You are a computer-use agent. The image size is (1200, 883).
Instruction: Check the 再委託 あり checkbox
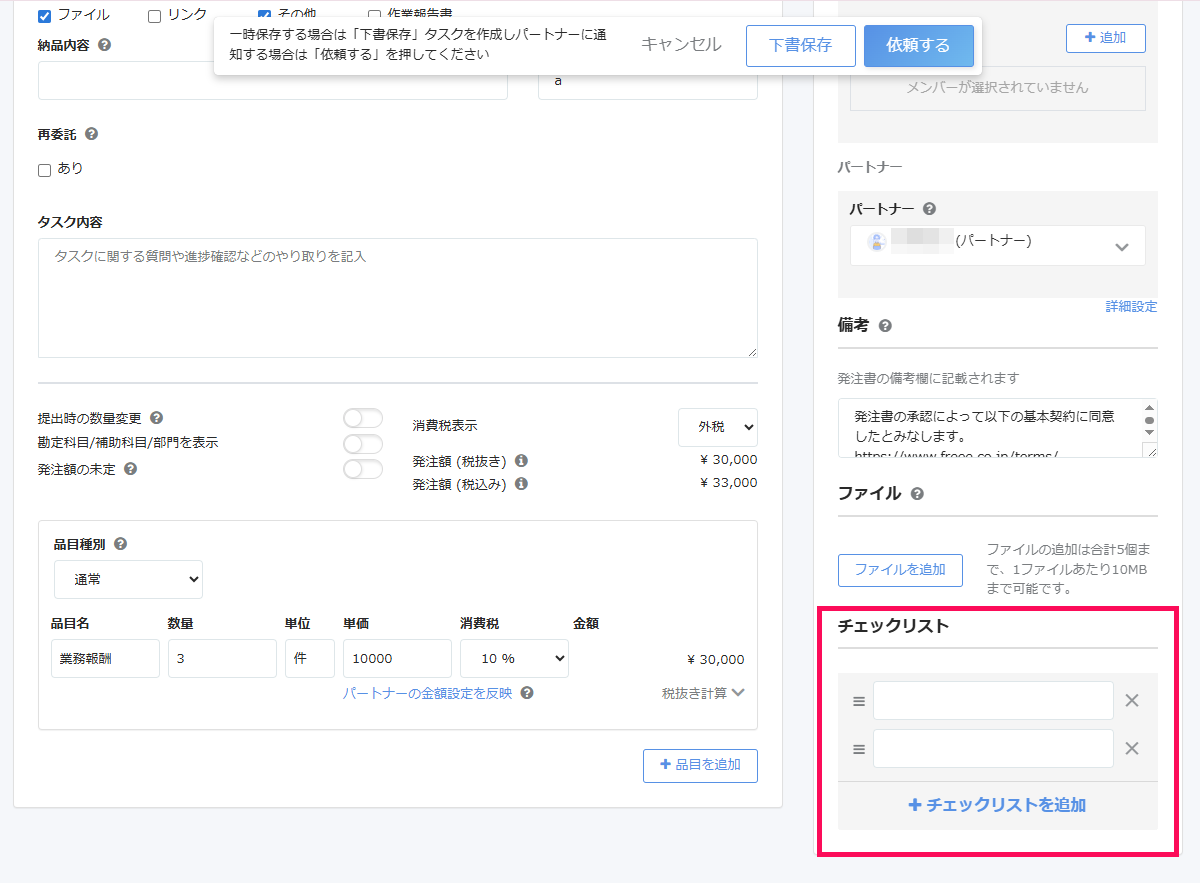44,170
